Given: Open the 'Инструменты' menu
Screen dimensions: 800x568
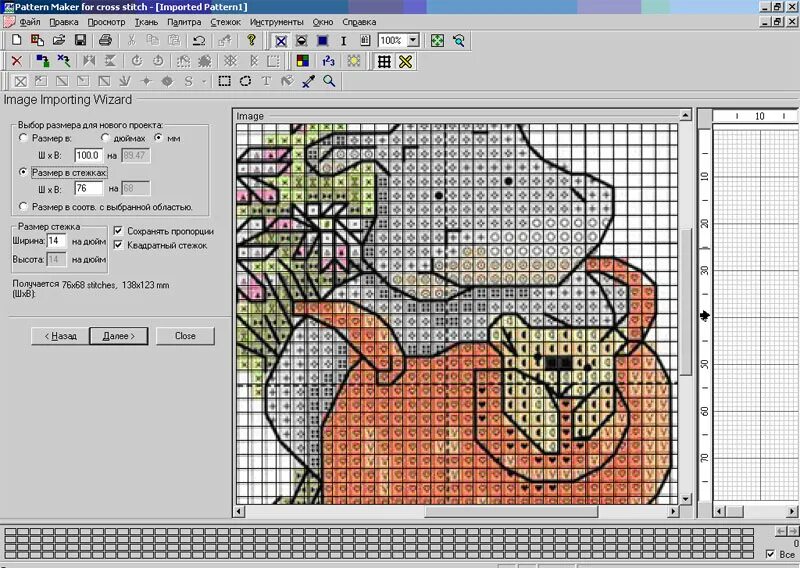Looking at the screenshot, I should pyautogui.click(x=277, y=22).
